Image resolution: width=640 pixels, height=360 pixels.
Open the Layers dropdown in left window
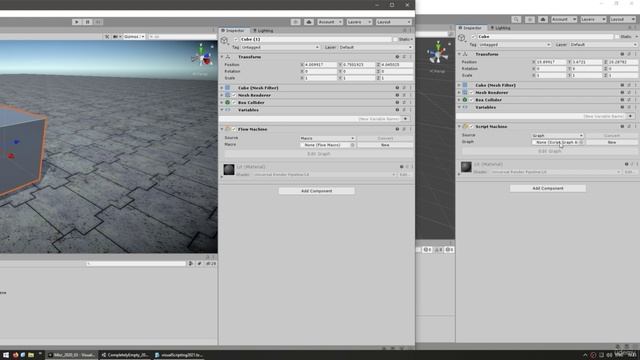point(359,22)
